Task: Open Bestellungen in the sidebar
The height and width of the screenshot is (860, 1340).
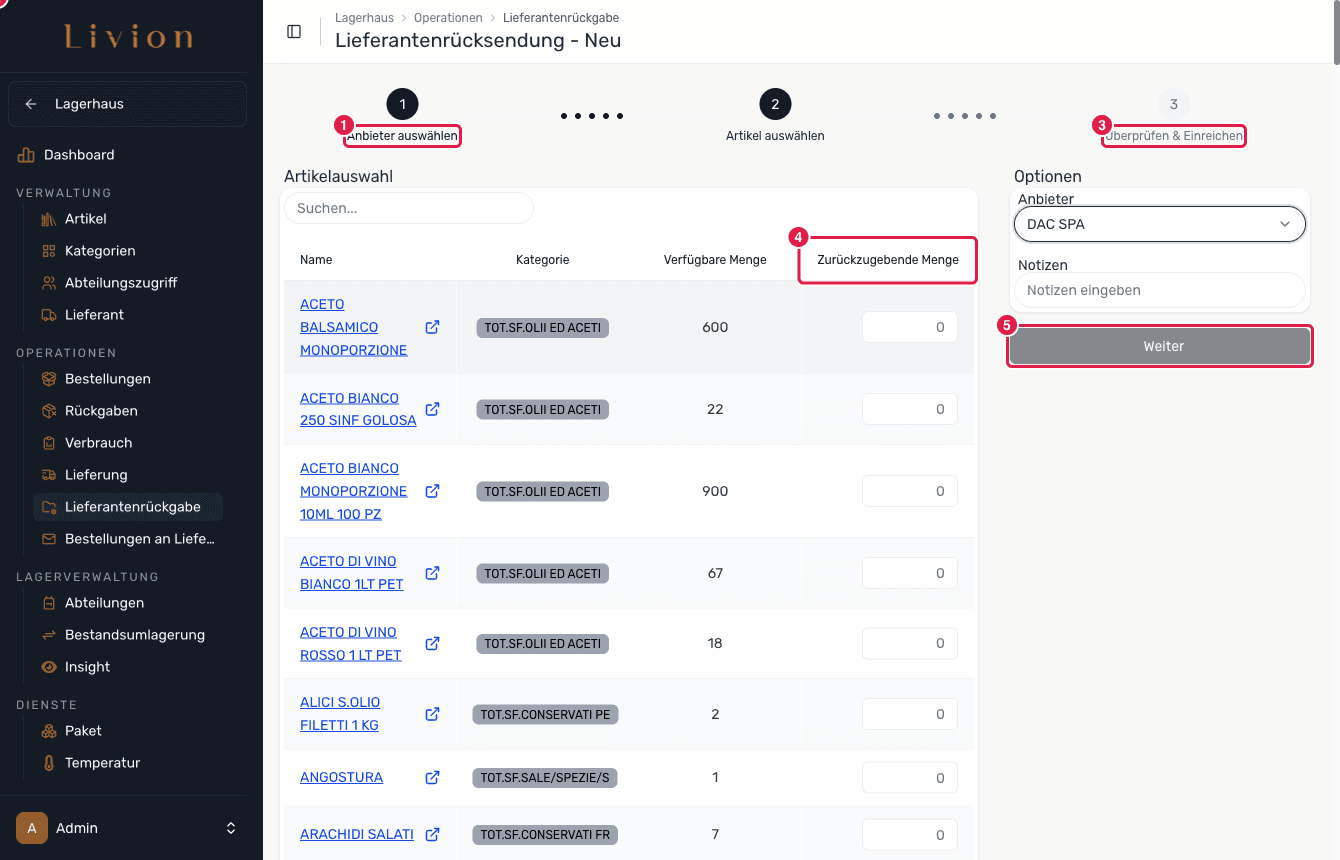Action: coord(108,379)
